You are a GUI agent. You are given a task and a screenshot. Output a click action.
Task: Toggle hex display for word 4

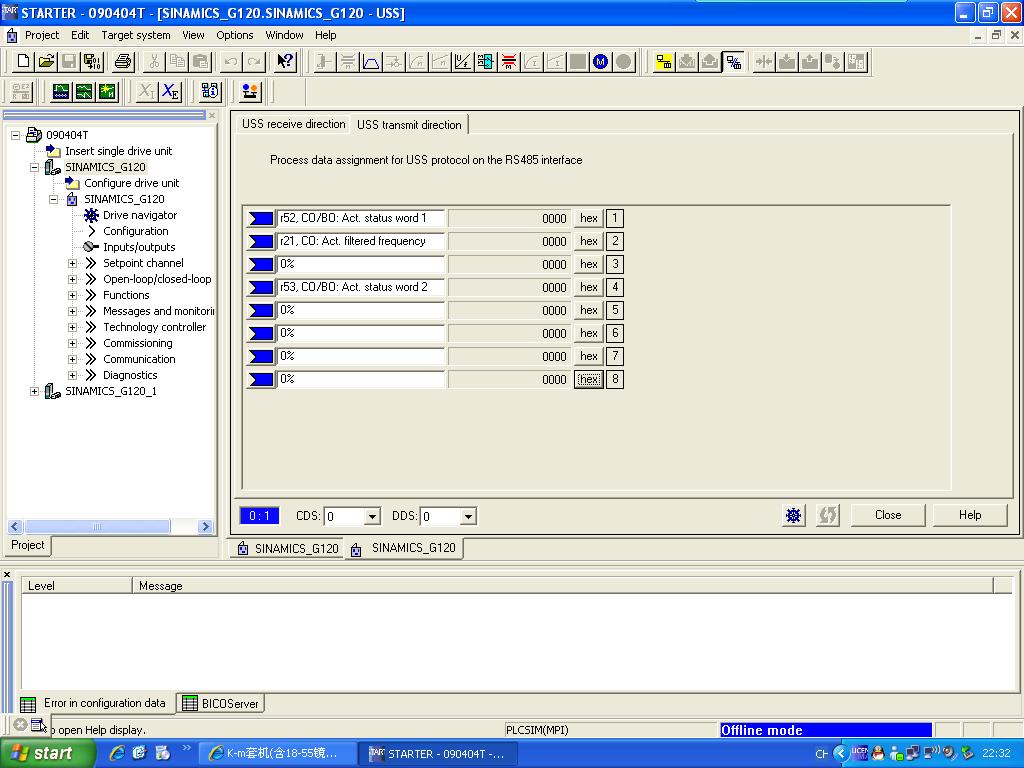coord(588,287)
